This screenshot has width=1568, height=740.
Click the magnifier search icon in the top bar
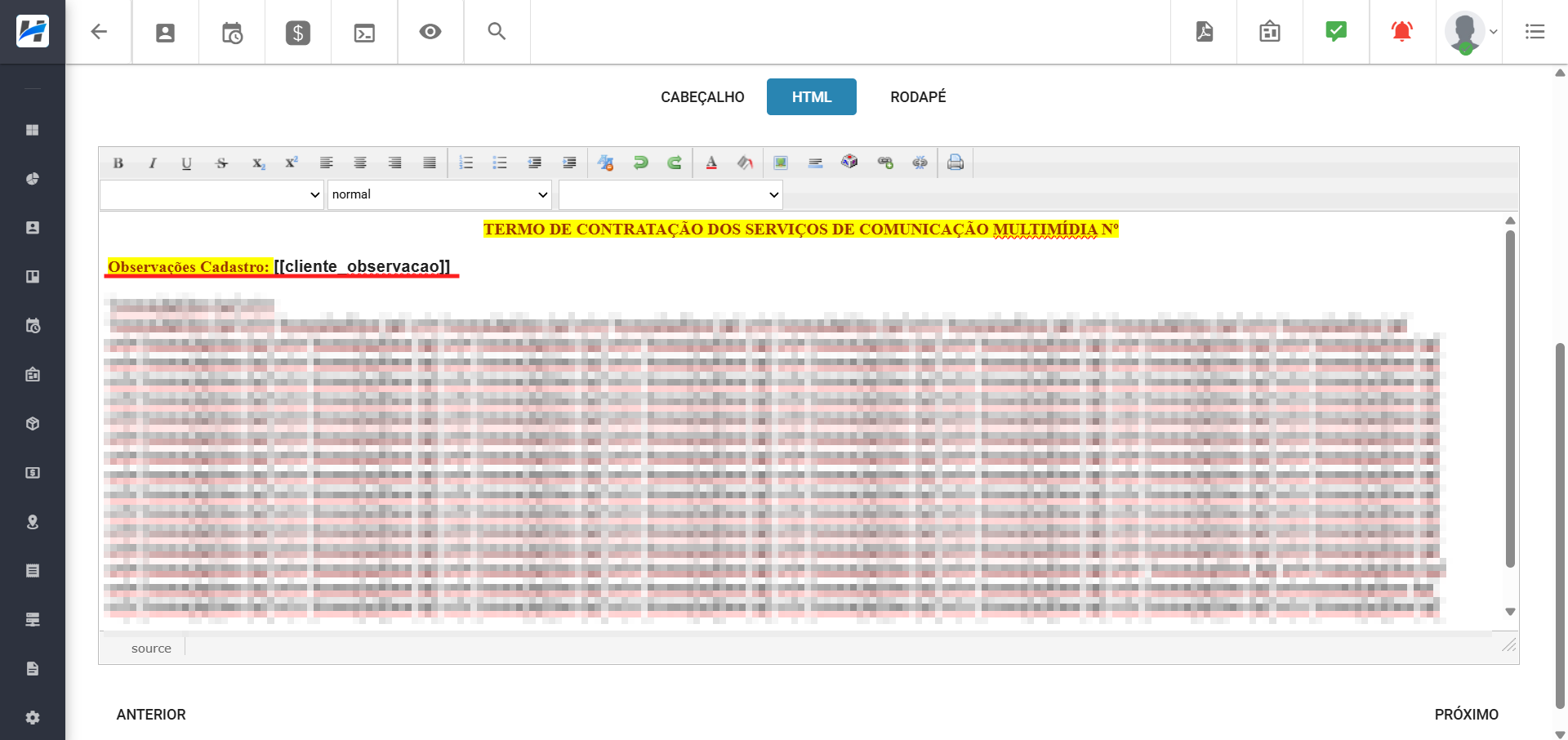tap(497, 32)
